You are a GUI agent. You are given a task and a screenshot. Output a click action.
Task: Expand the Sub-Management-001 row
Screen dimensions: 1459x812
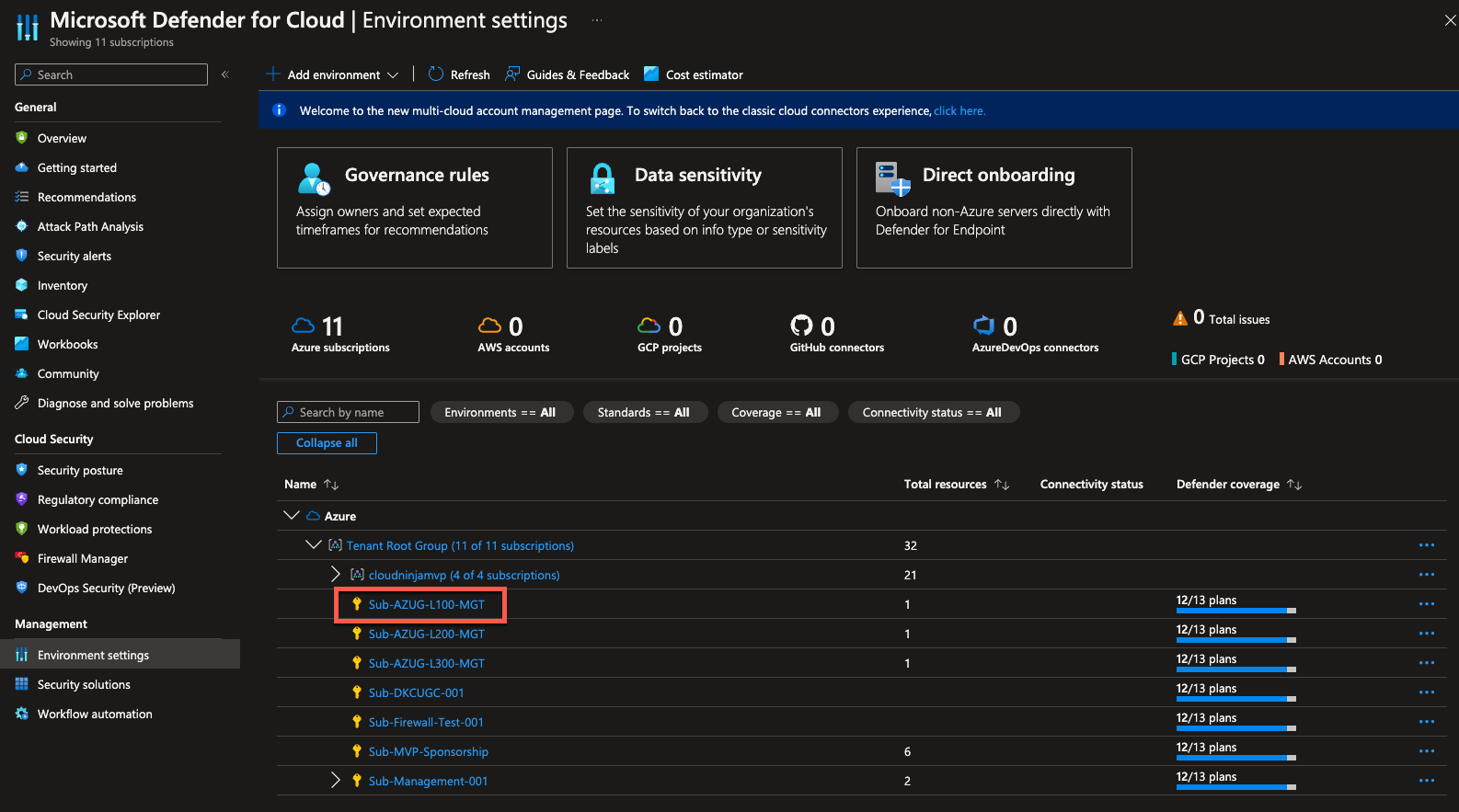click(336, 781)
